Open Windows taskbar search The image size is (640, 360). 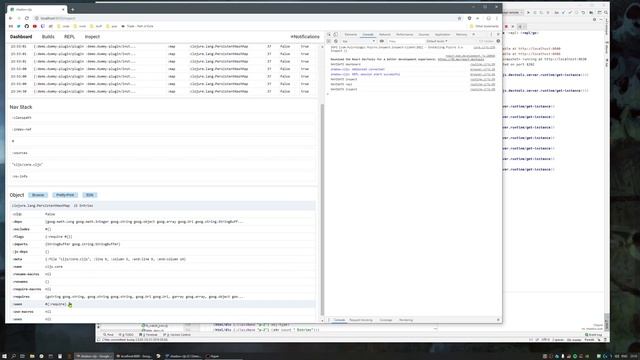click(13, 356)
